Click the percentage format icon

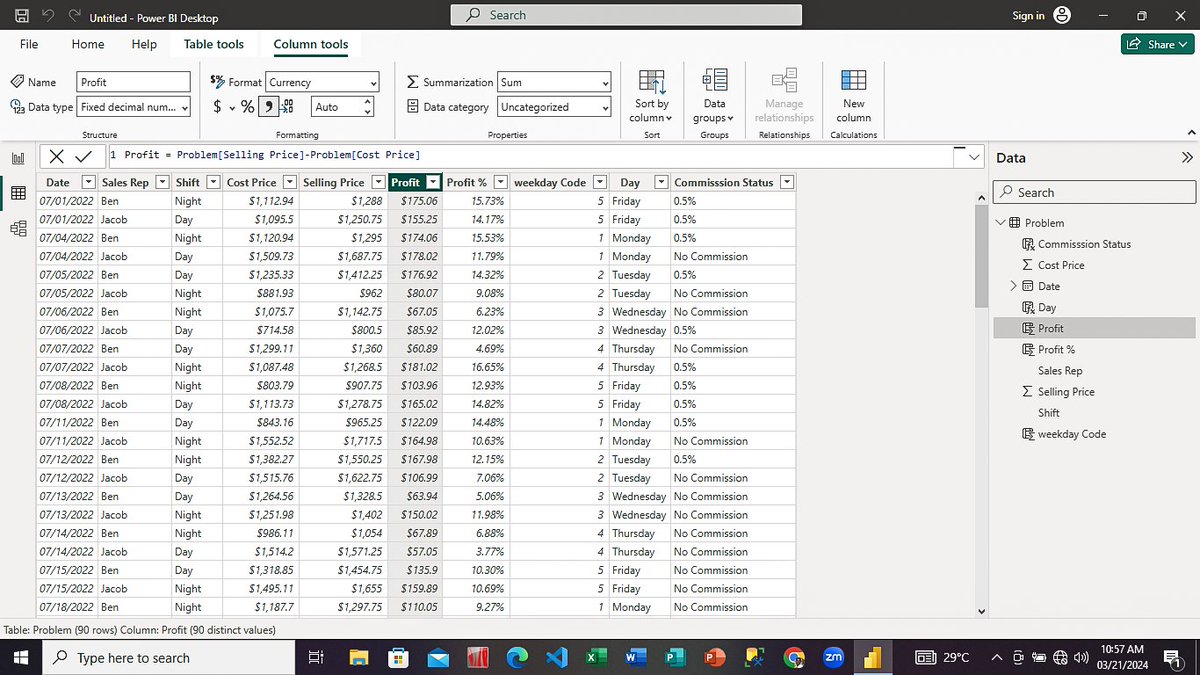click(x=247, y=107)
